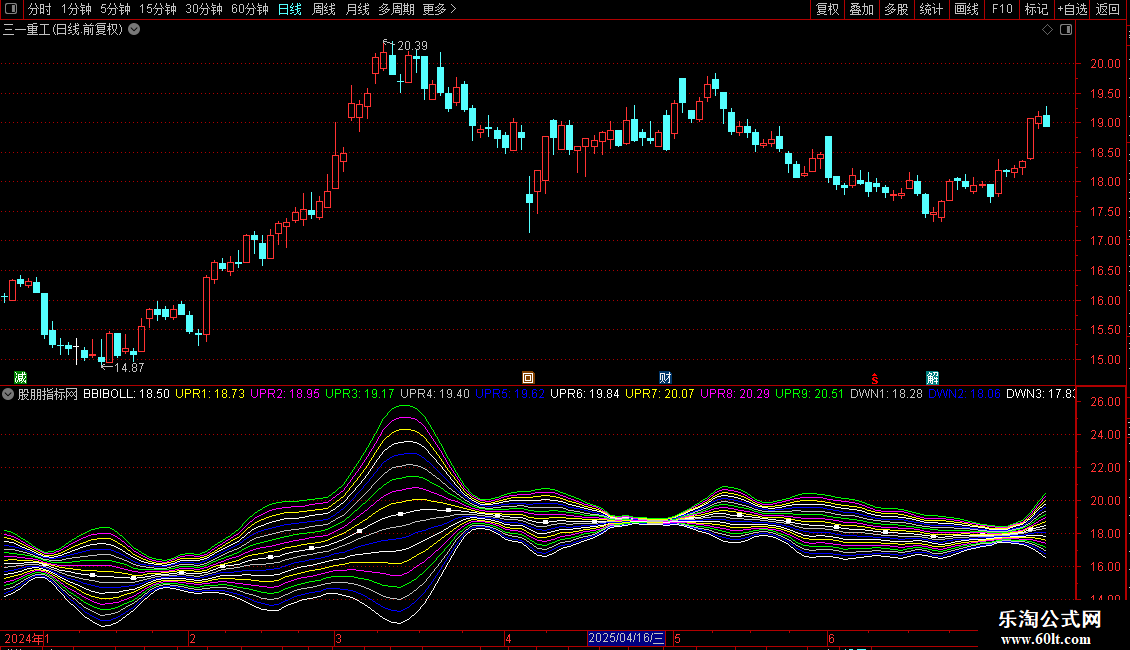This screenshot has width=1130, height=650.
Task: Click the 返回 back button
Action: point(1108,9)
